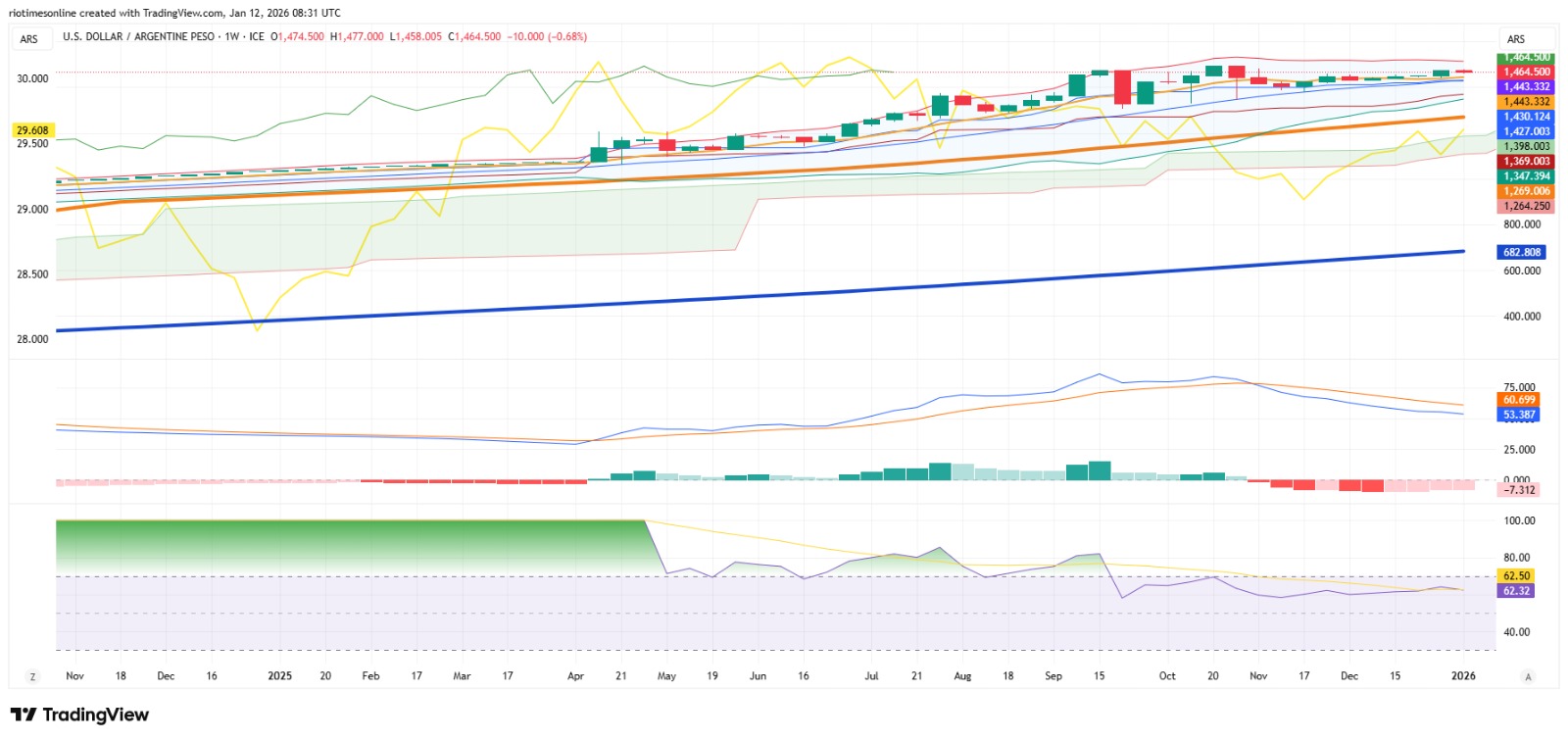Click the change value −10.000 (−0.68%)
Screen dimensions: 1568x741
click(547, 36)
